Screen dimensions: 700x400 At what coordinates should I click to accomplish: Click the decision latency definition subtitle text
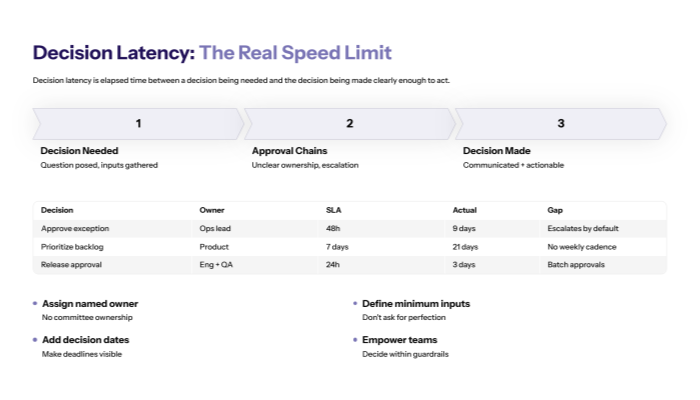pyautogui.click(x=241, y=80)
